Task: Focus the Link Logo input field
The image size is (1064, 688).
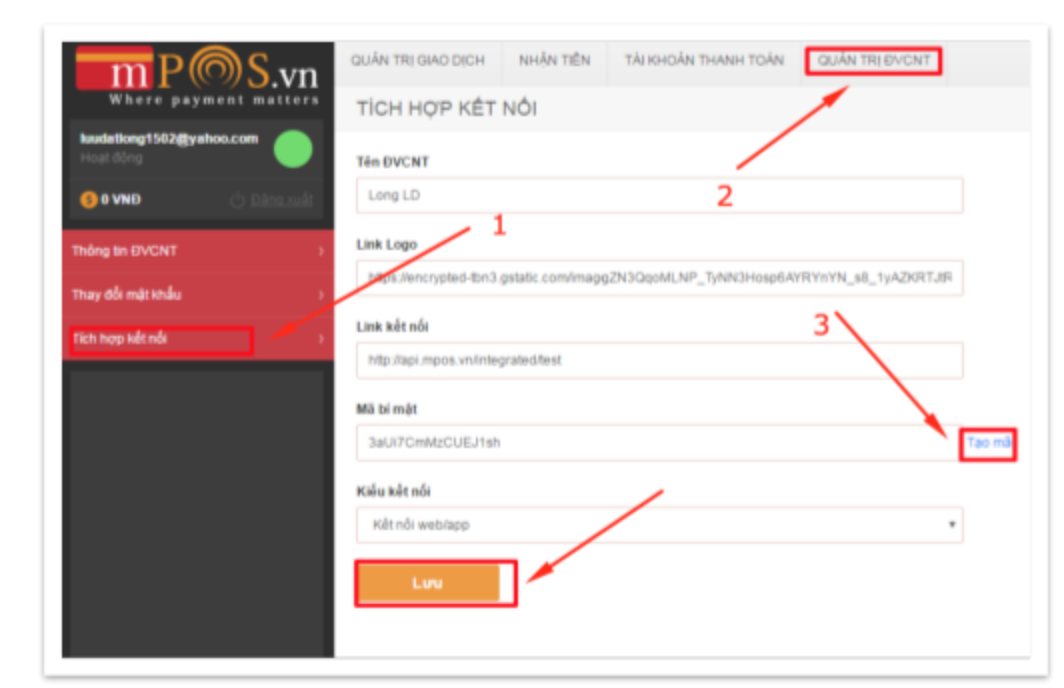Action: (660, 278)
